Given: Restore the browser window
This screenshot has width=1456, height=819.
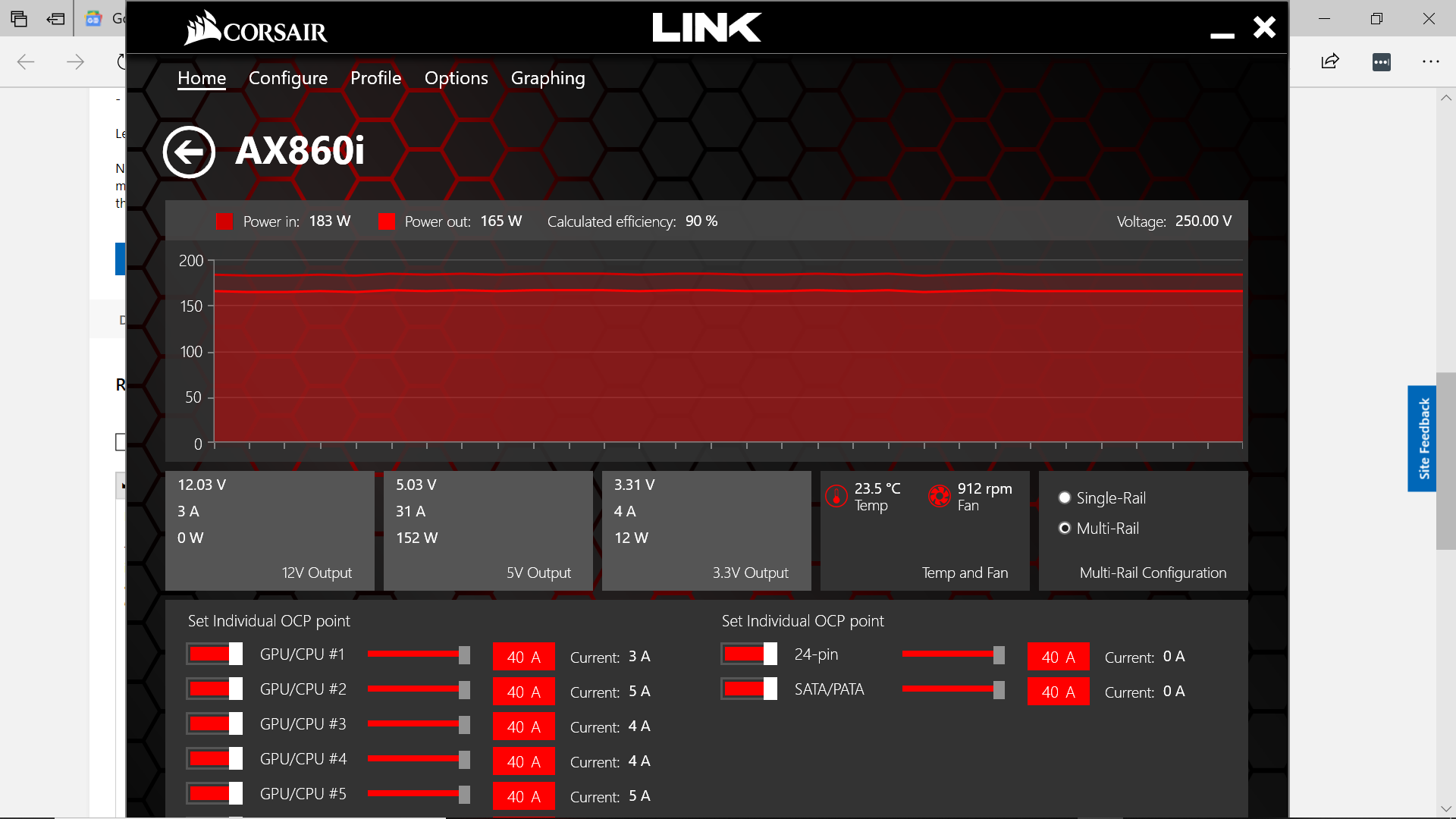Looking at the screenshot, I should coord(1376,19).
